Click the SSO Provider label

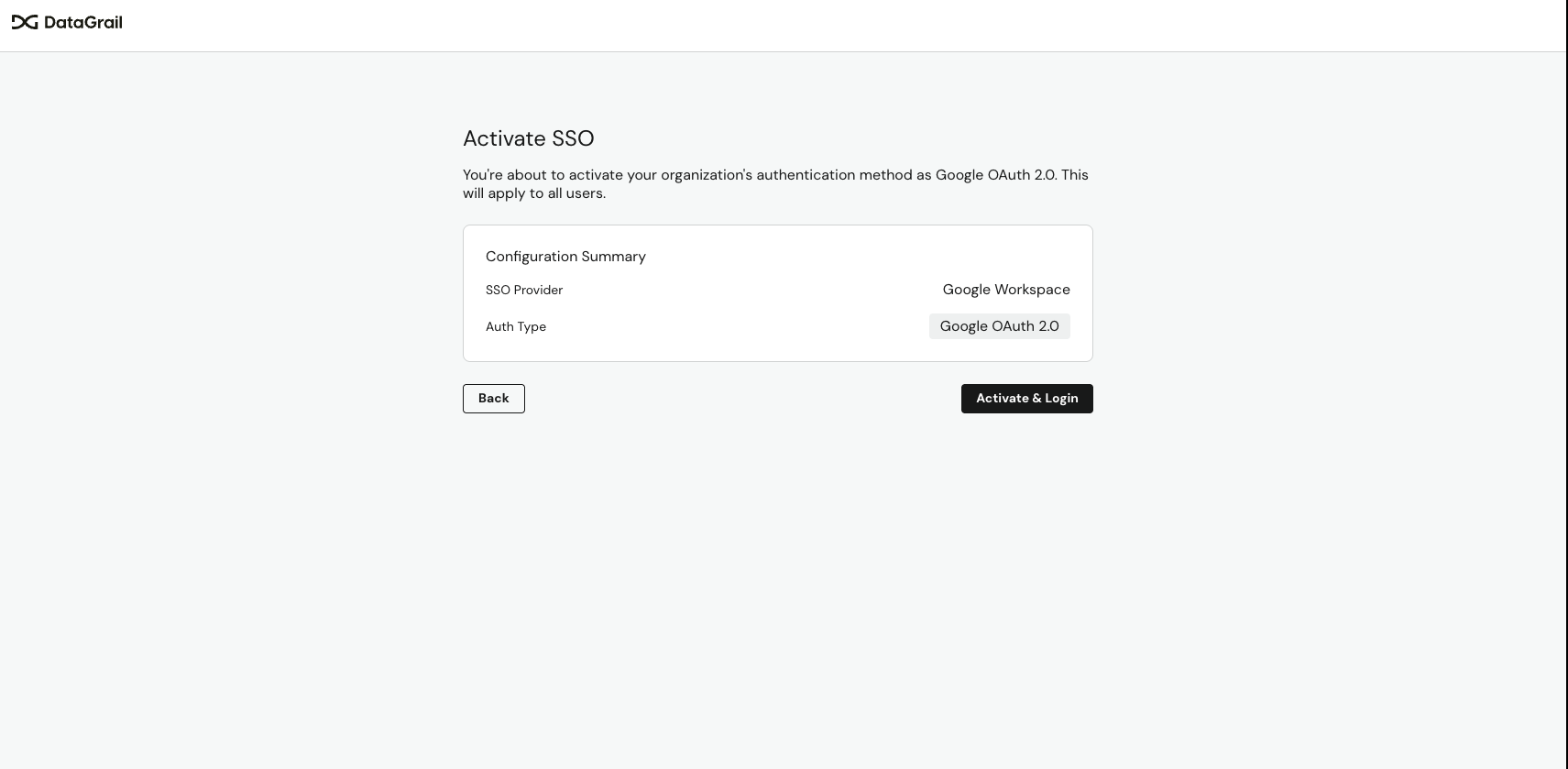pyautogui.click(x=524, y=290)
